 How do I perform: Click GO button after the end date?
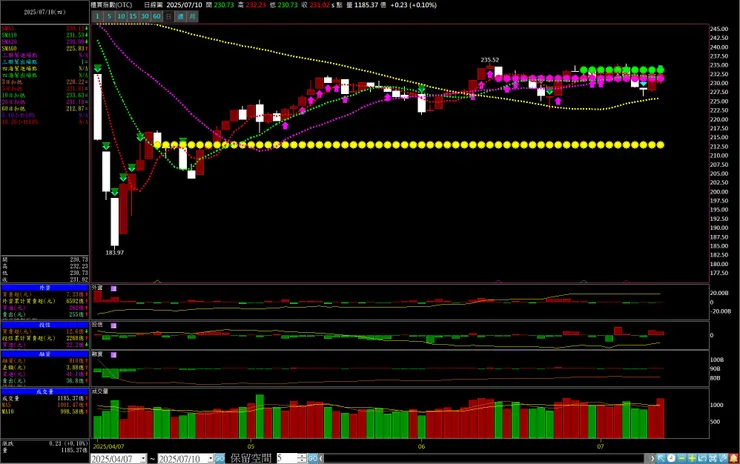[219, 458]
